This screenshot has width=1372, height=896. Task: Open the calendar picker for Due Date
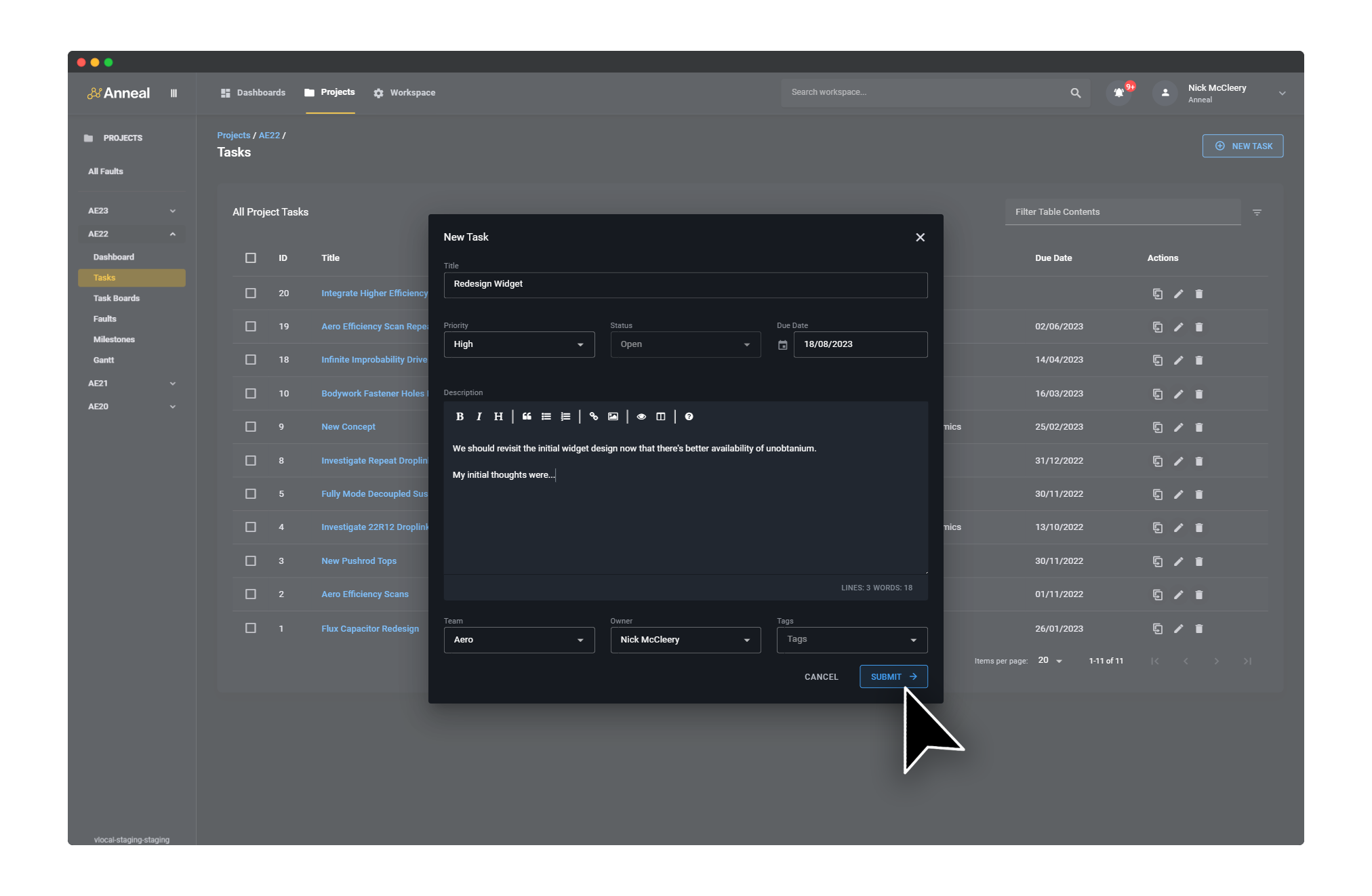(783, 344)
